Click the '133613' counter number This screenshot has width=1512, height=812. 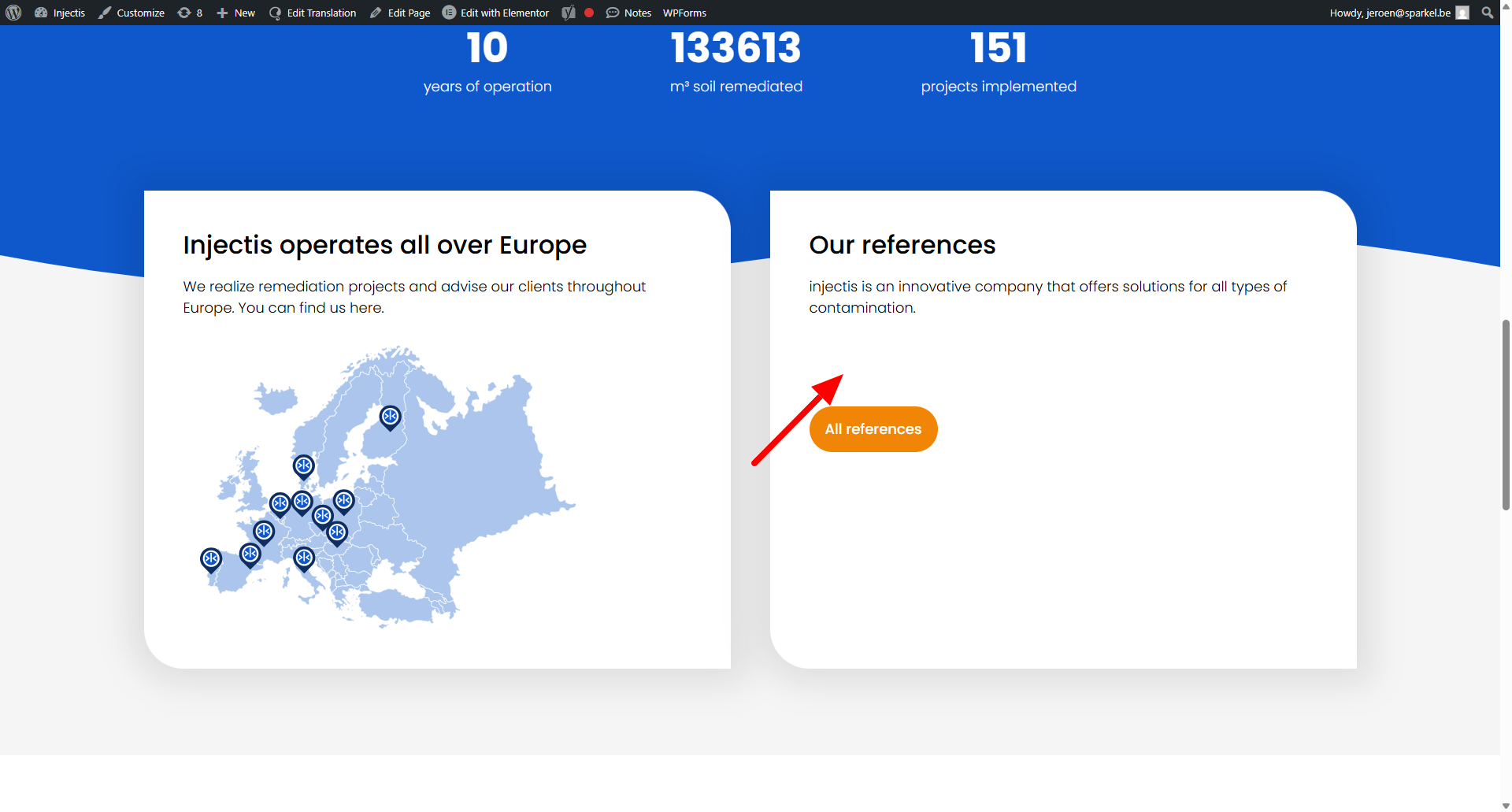point(736,48)
